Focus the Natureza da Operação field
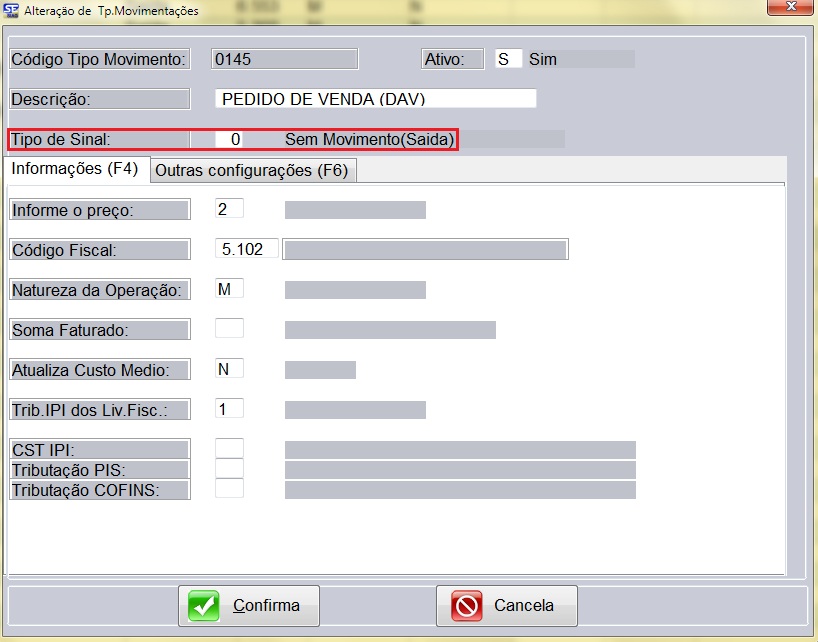818x642 pixels. coord(229,289)
